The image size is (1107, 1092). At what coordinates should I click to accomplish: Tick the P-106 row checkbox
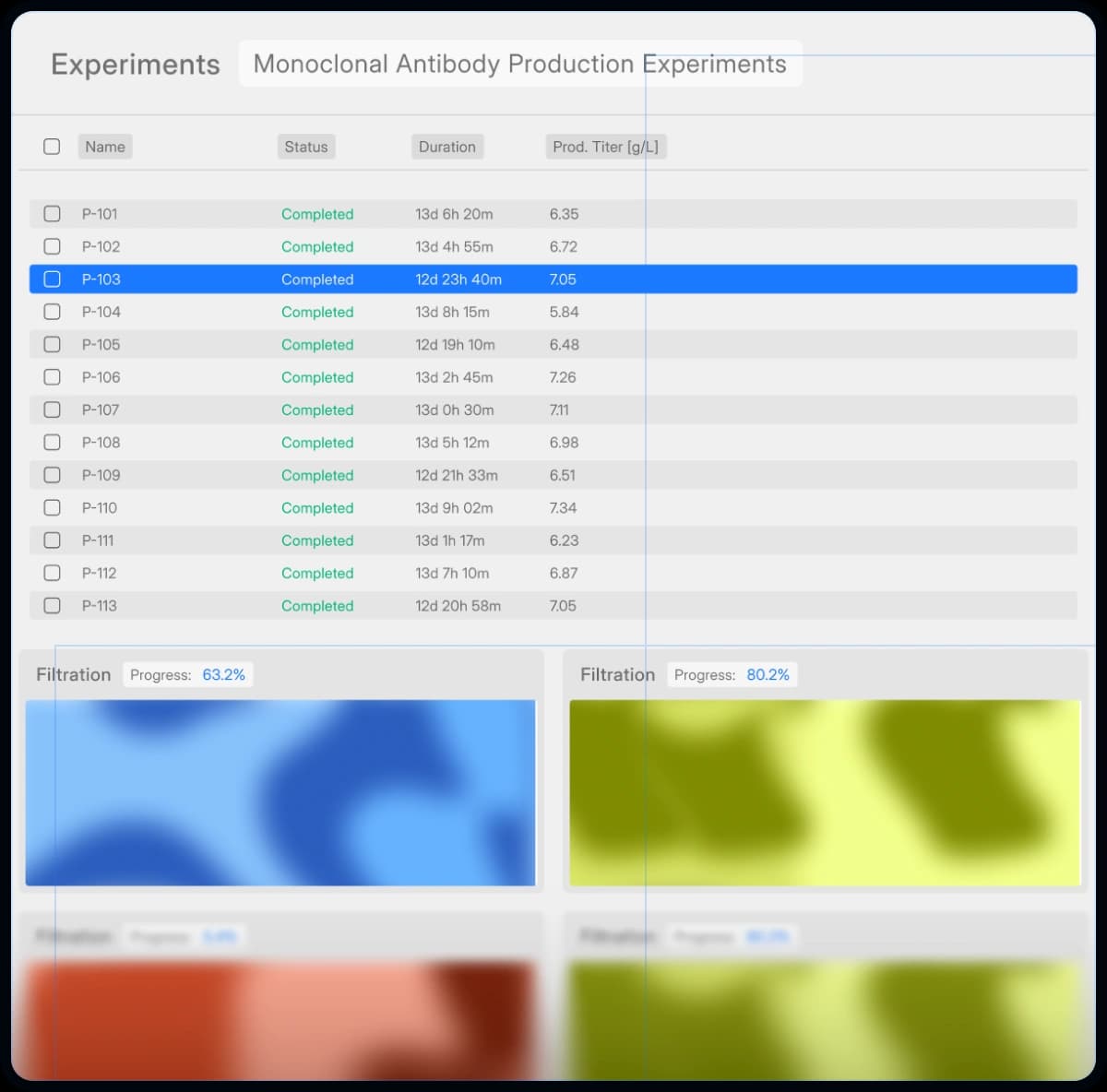coord(53,377)
